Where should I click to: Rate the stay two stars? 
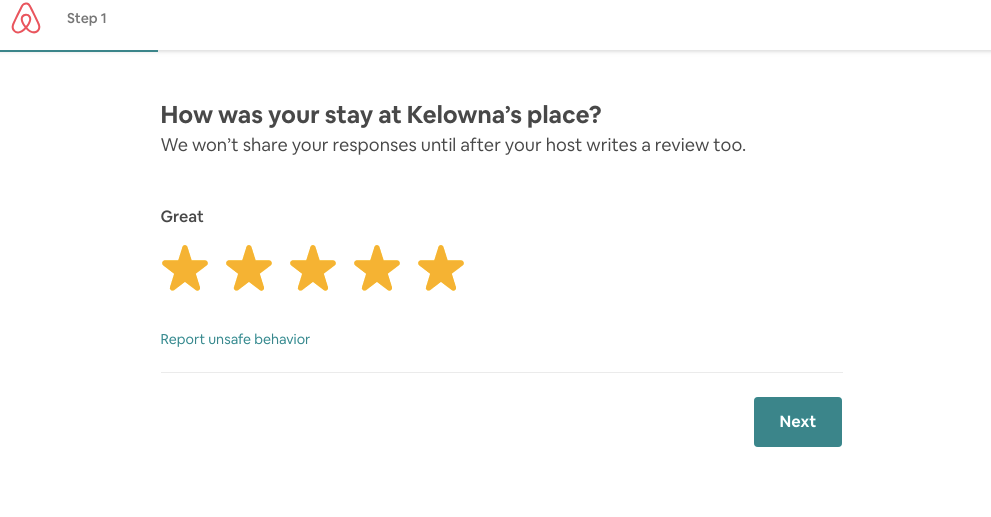[x=249, y=269]
